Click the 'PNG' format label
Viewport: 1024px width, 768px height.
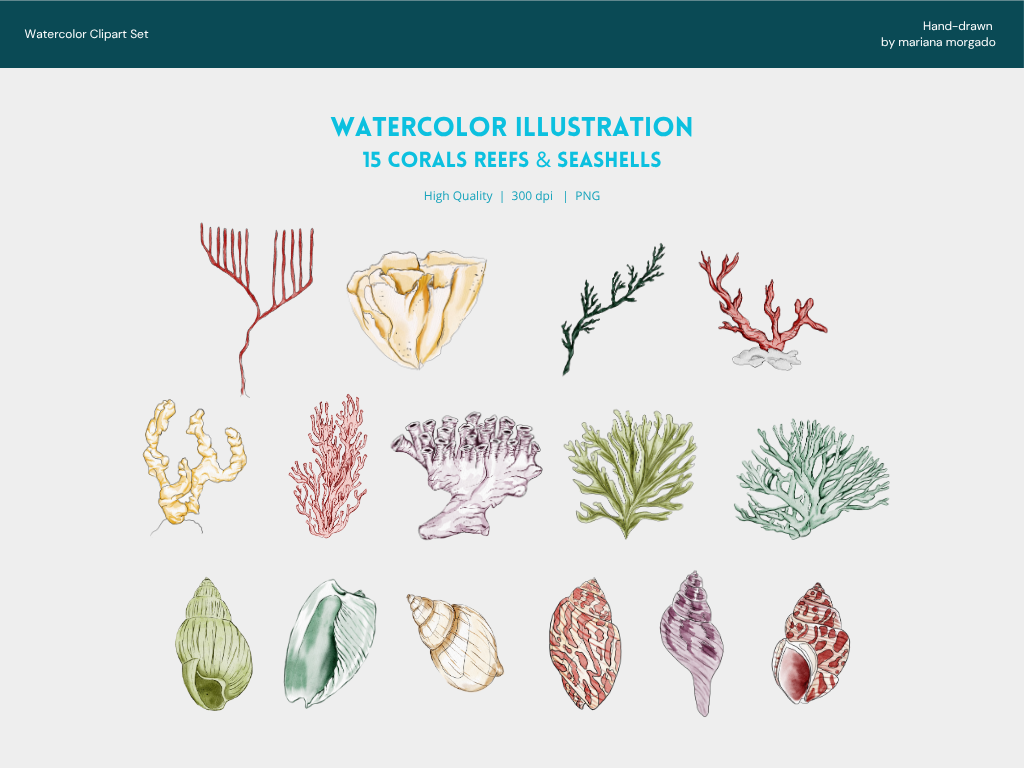point(587,196)
